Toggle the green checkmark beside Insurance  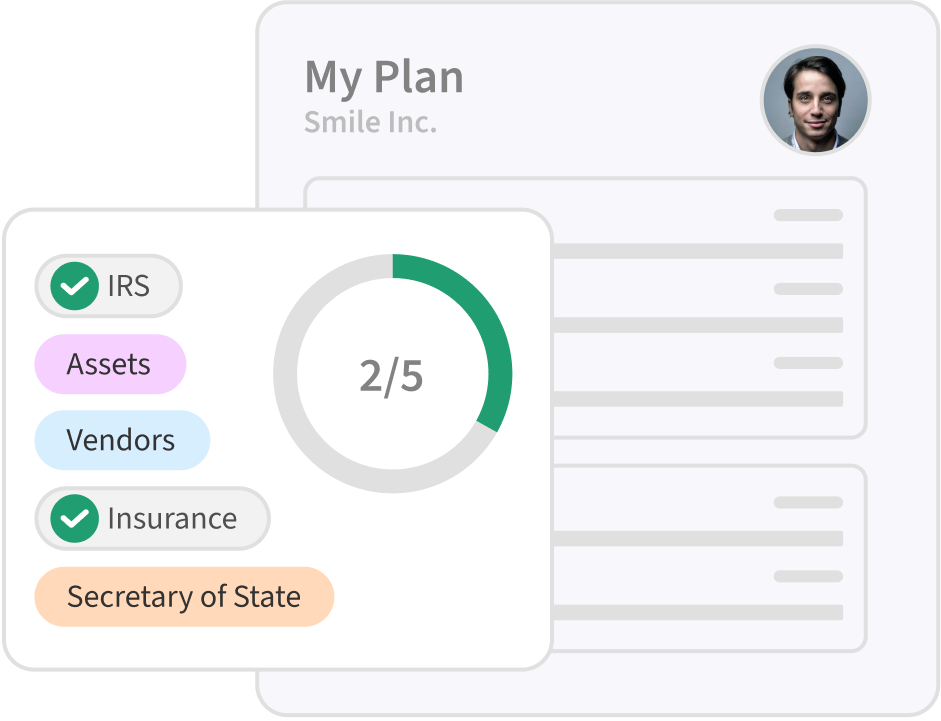pos(74,519)
